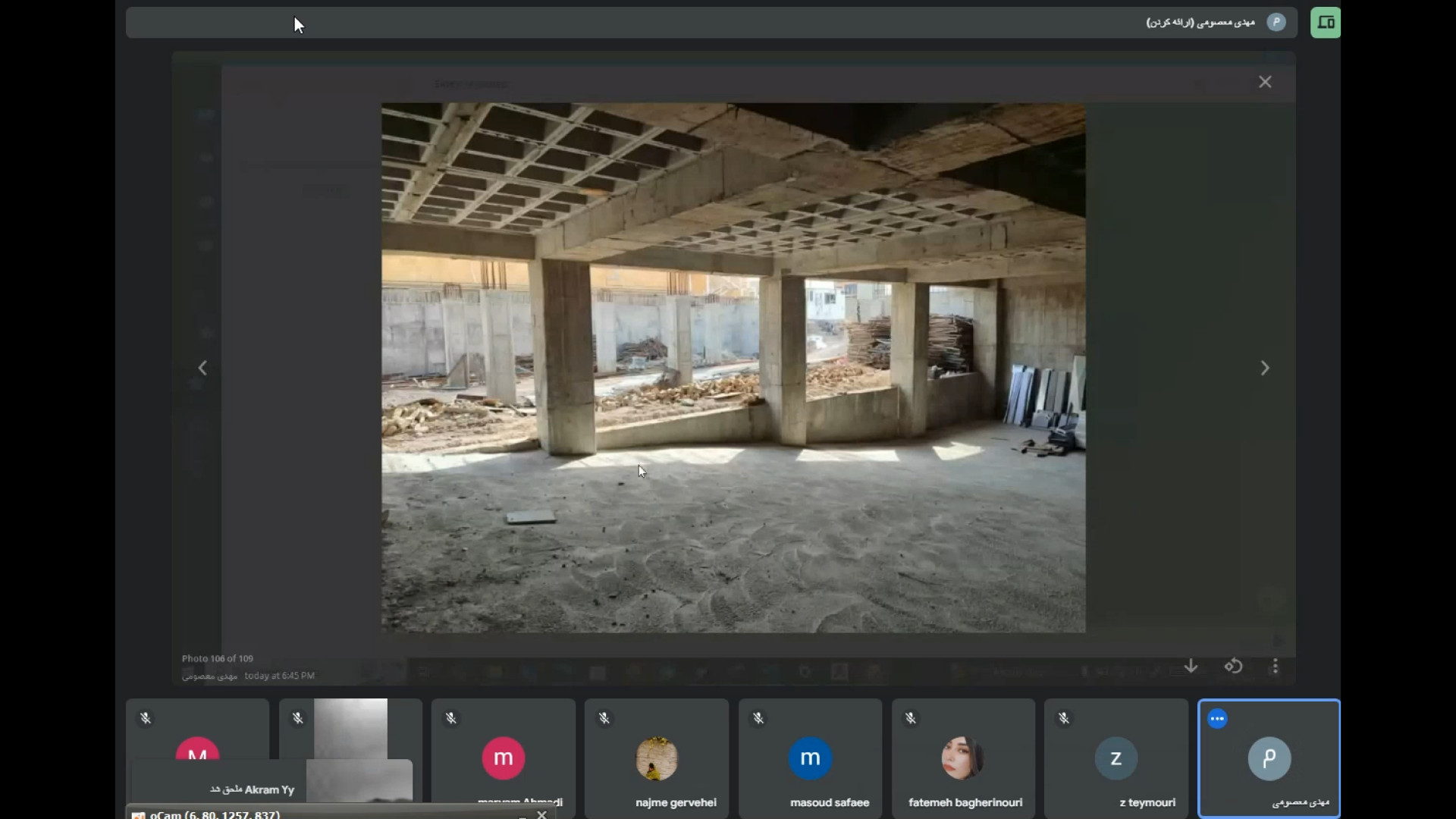Click the 'Photo 106 of 109' counter
This screenshot has height=819, width=1456.
(x=218, y=658)
